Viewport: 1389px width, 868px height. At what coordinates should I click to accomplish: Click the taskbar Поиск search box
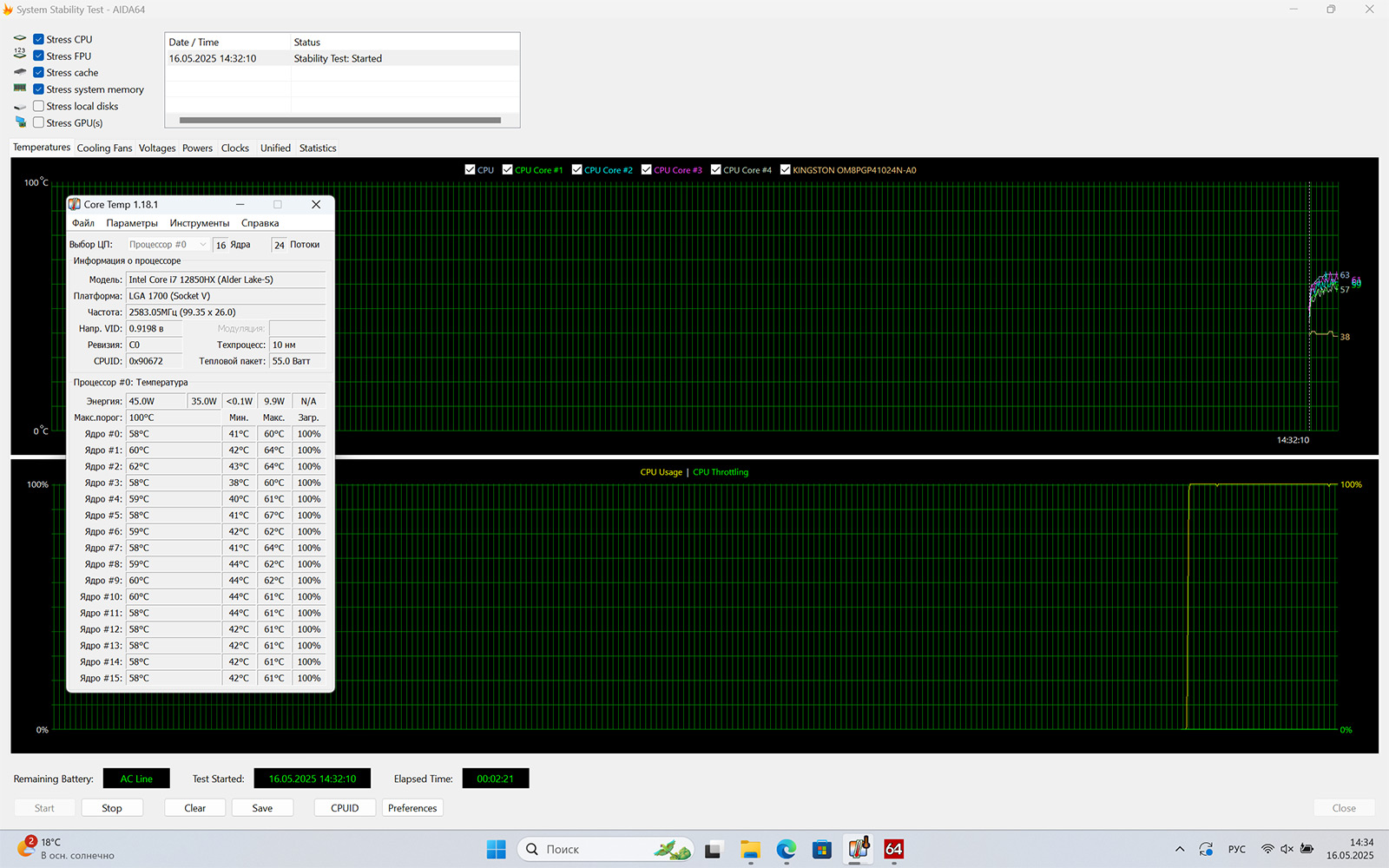[606, 849]
